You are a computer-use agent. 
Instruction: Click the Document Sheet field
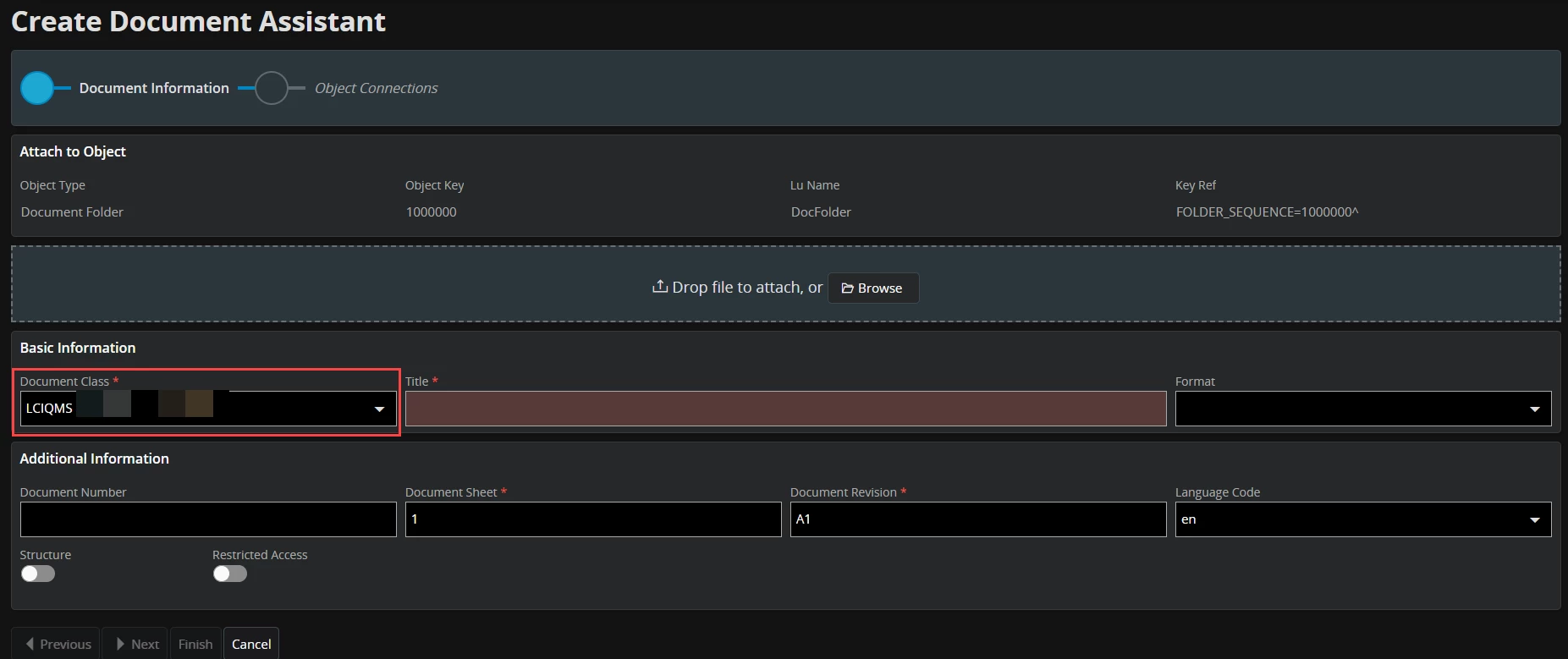click(x=593, y=519)
